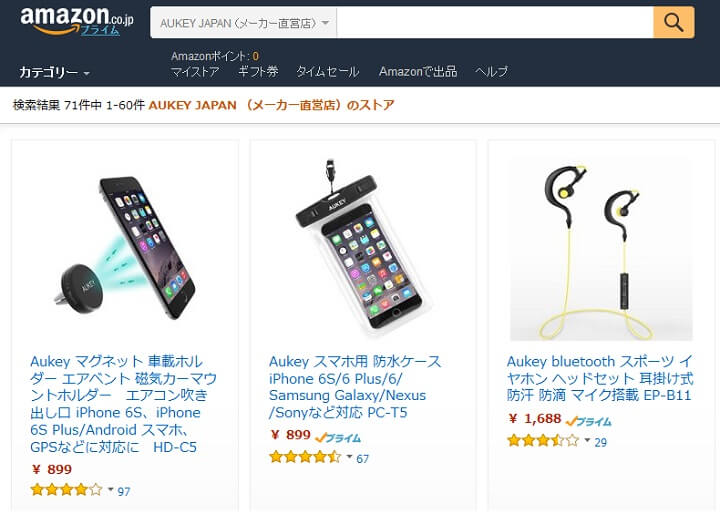Click the Prime badge beside ¥899 waterproof case
This screenshot has width=720, height=514.
tap(338, 438)
